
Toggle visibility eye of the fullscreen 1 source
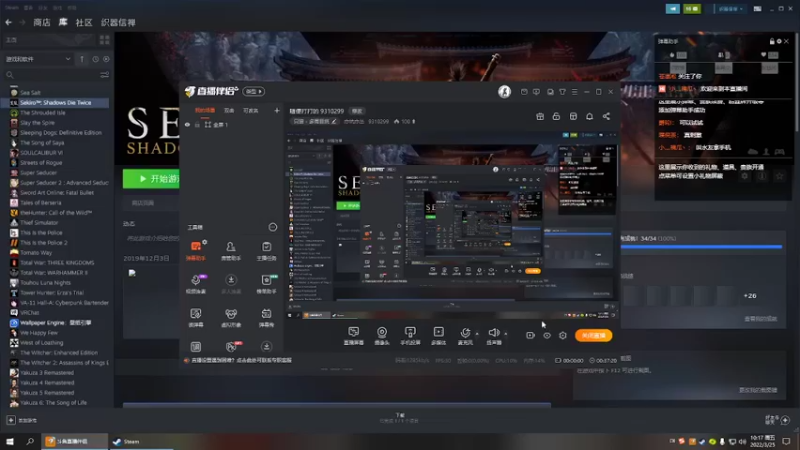(187, 124)
